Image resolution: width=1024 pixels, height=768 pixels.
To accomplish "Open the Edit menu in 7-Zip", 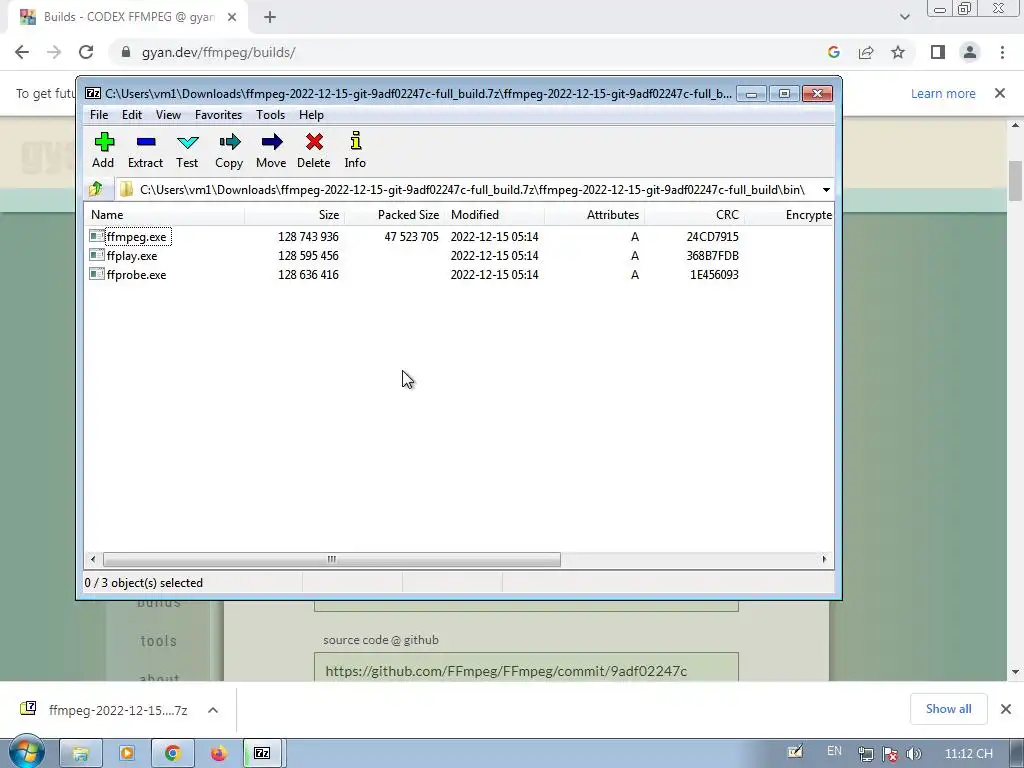I will (x=132, y=115).
